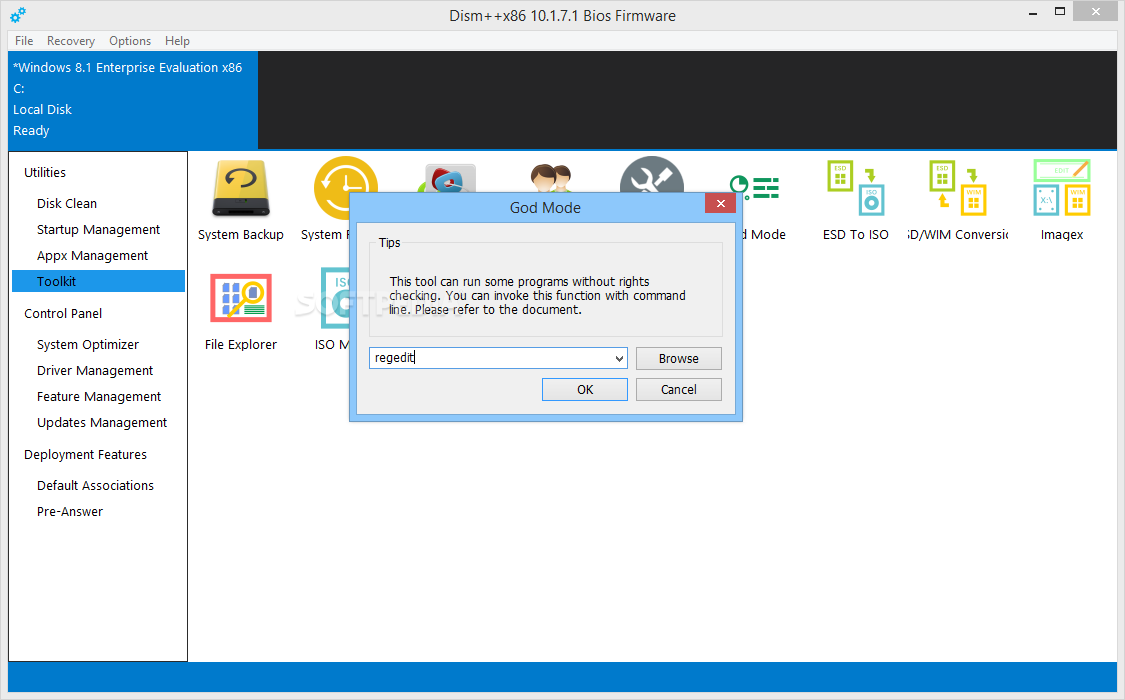
Task: Click the System Backup label
Action: click(x=240, y=235)
